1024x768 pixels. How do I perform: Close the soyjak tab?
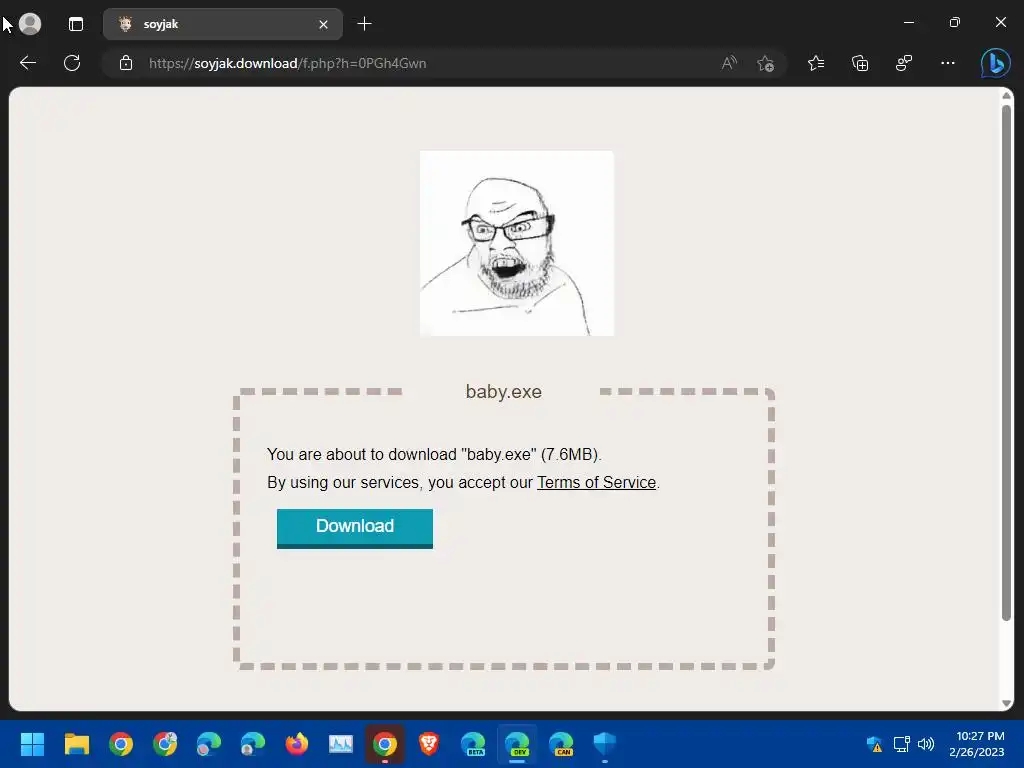coord(323,25)
